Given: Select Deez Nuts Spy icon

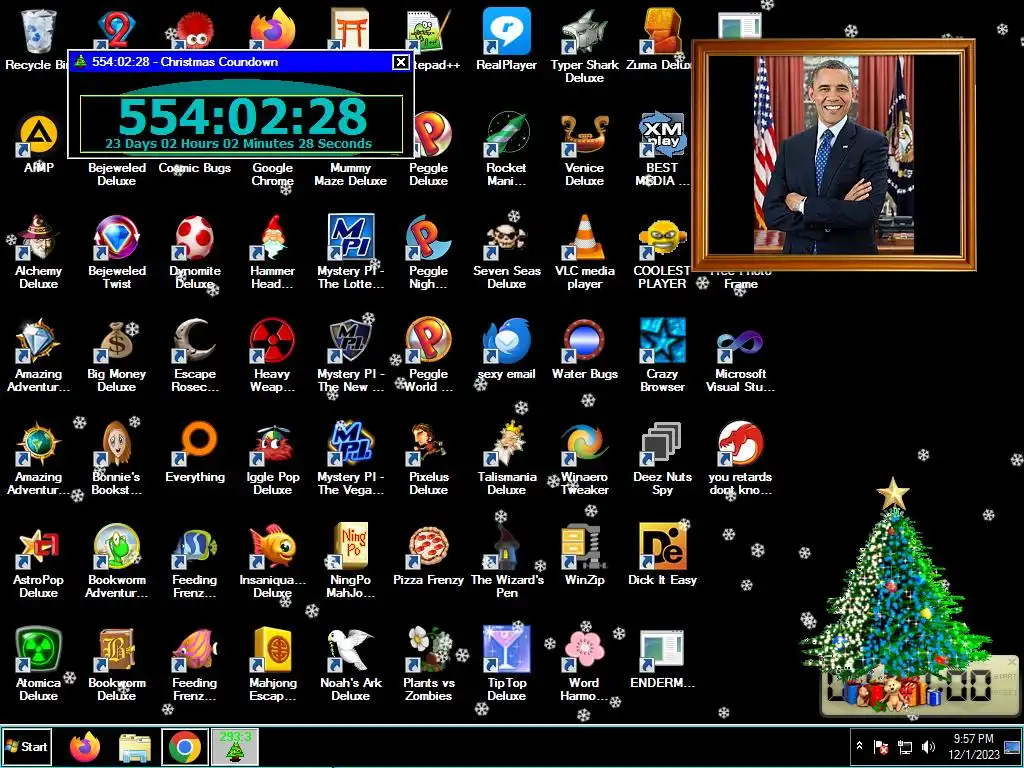Looking at the screenshot, I should click(662, 444).
